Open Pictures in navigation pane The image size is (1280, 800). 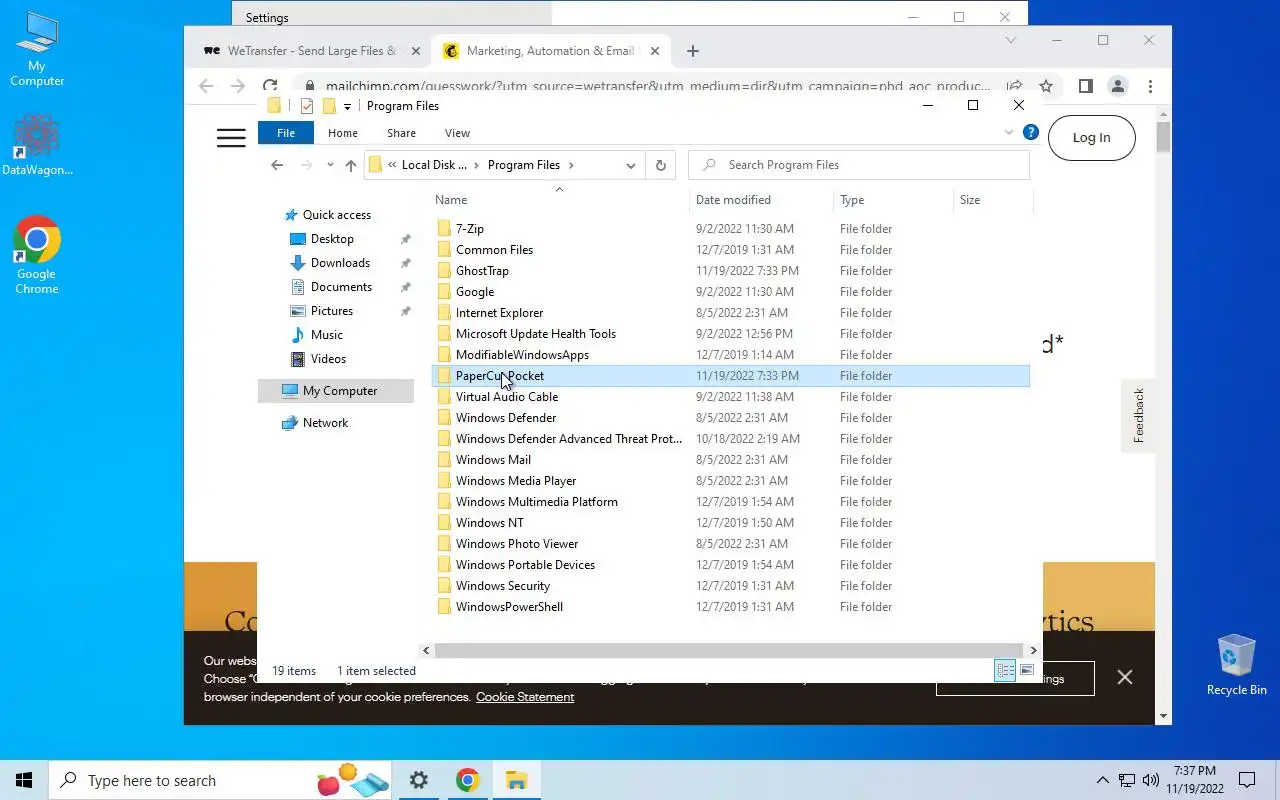point(332,311)
